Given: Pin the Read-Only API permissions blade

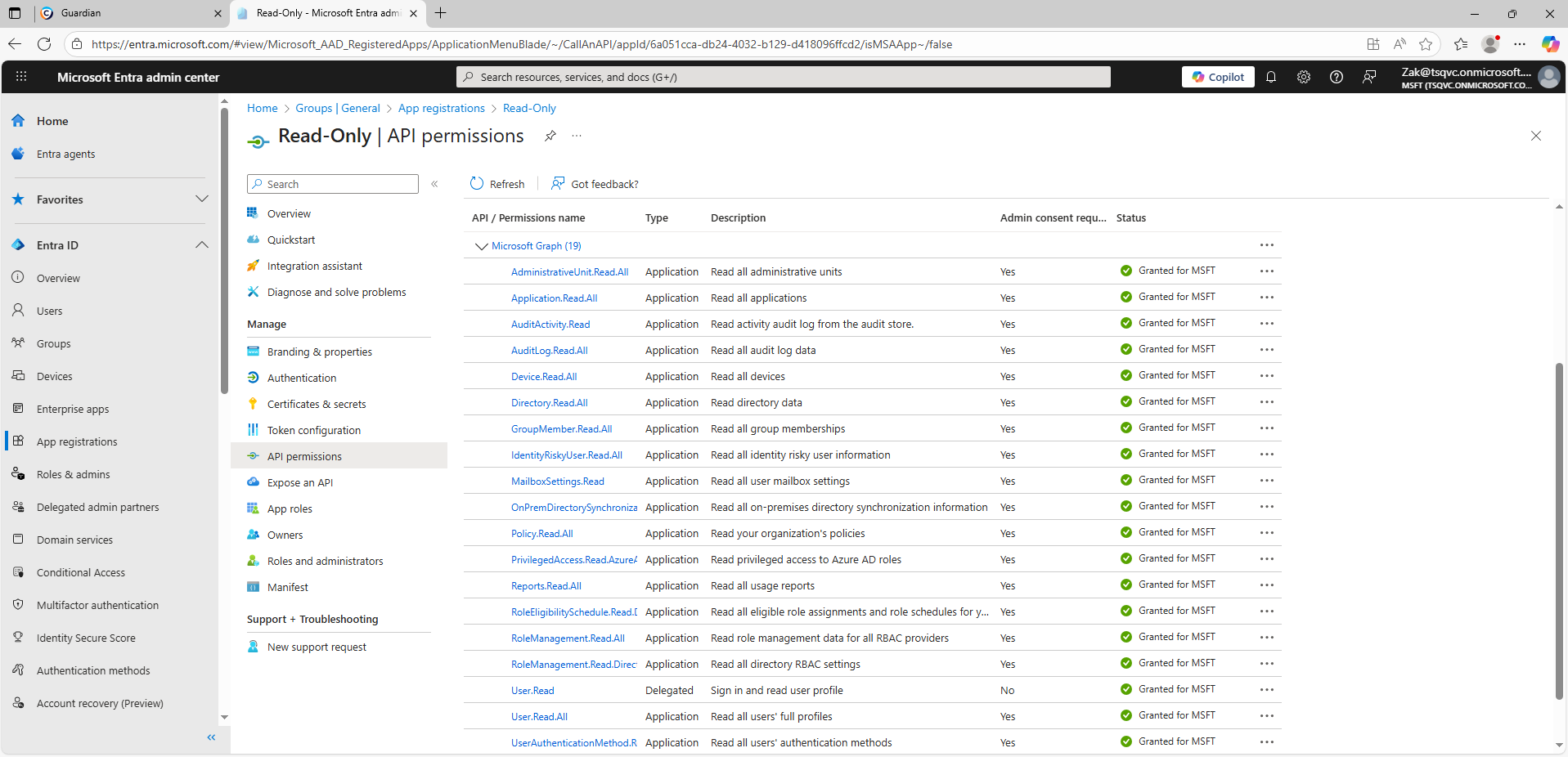Looking at the screenshot, I should pyautogui.click(x=550, y=136).
